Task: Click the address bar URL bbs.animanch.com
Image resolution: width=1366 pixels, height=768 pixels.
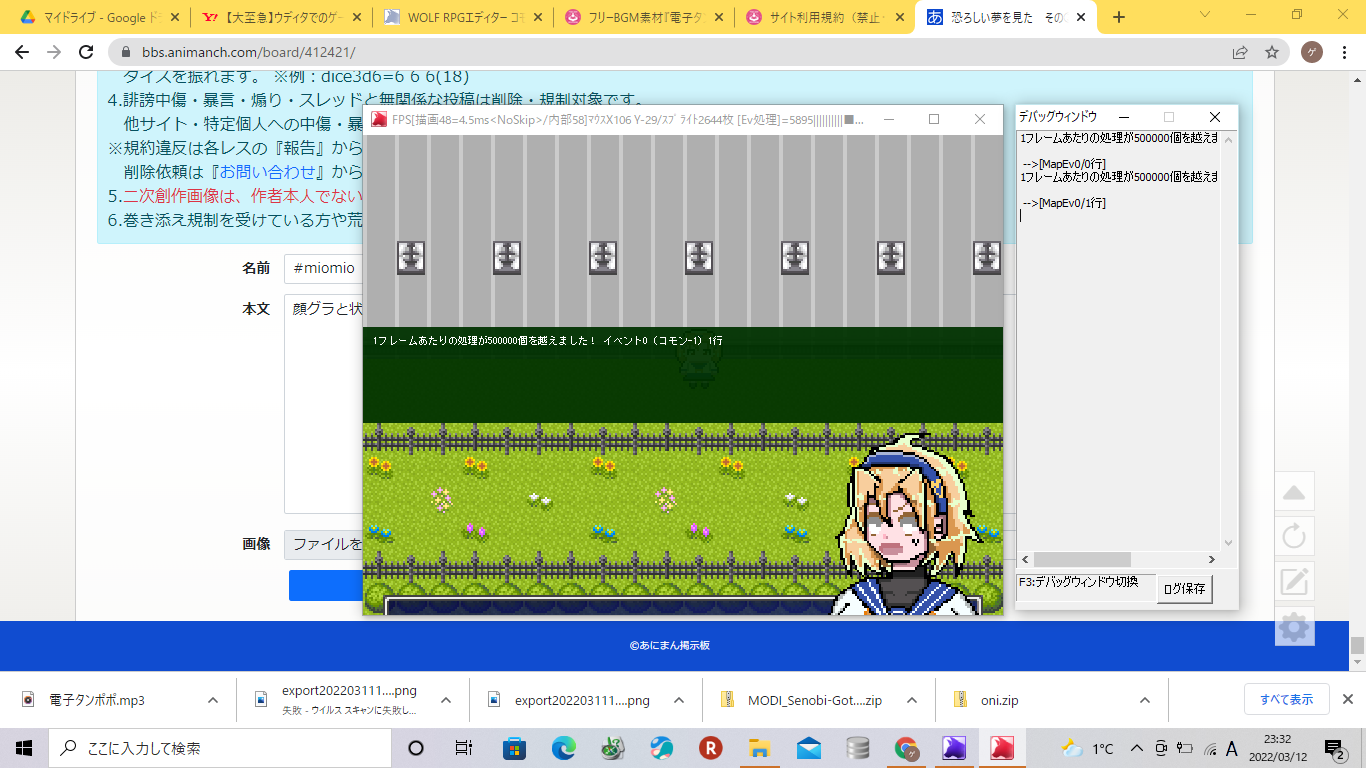Action: pos(248,52)
